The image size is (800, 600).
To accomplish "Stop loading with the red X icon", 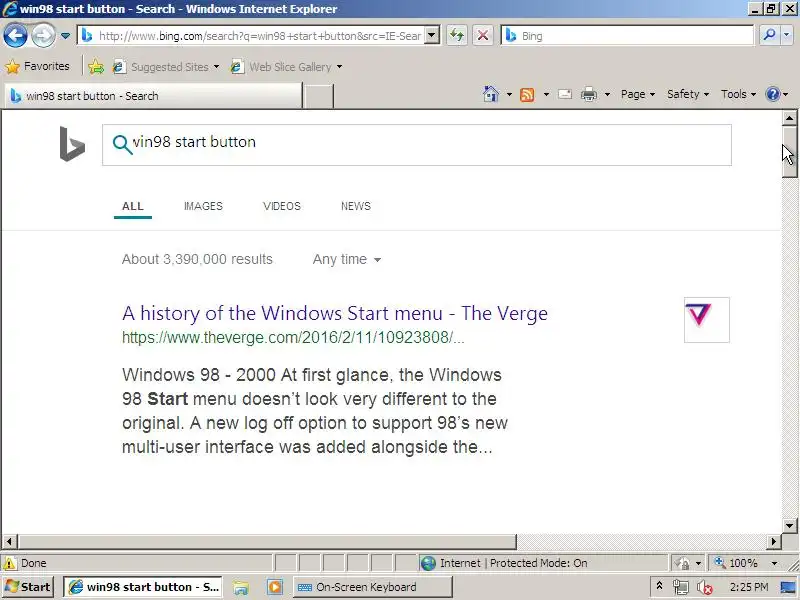I will tap(483, 36).
